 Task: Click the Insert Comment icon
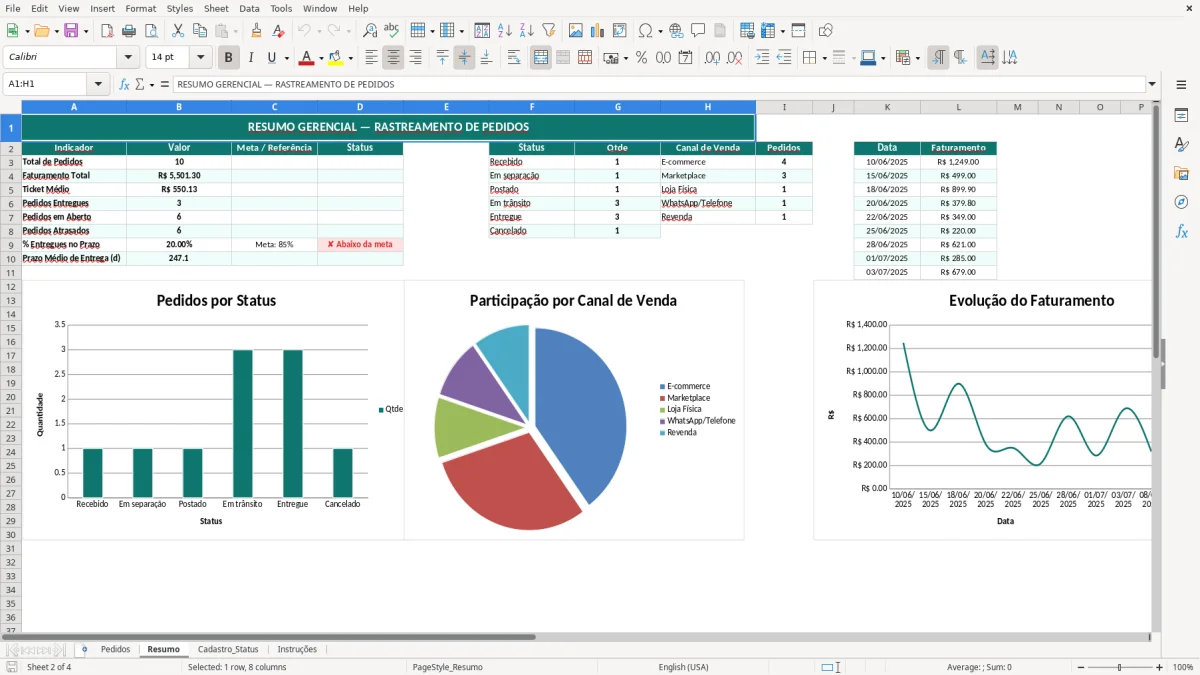pos(698,31)
